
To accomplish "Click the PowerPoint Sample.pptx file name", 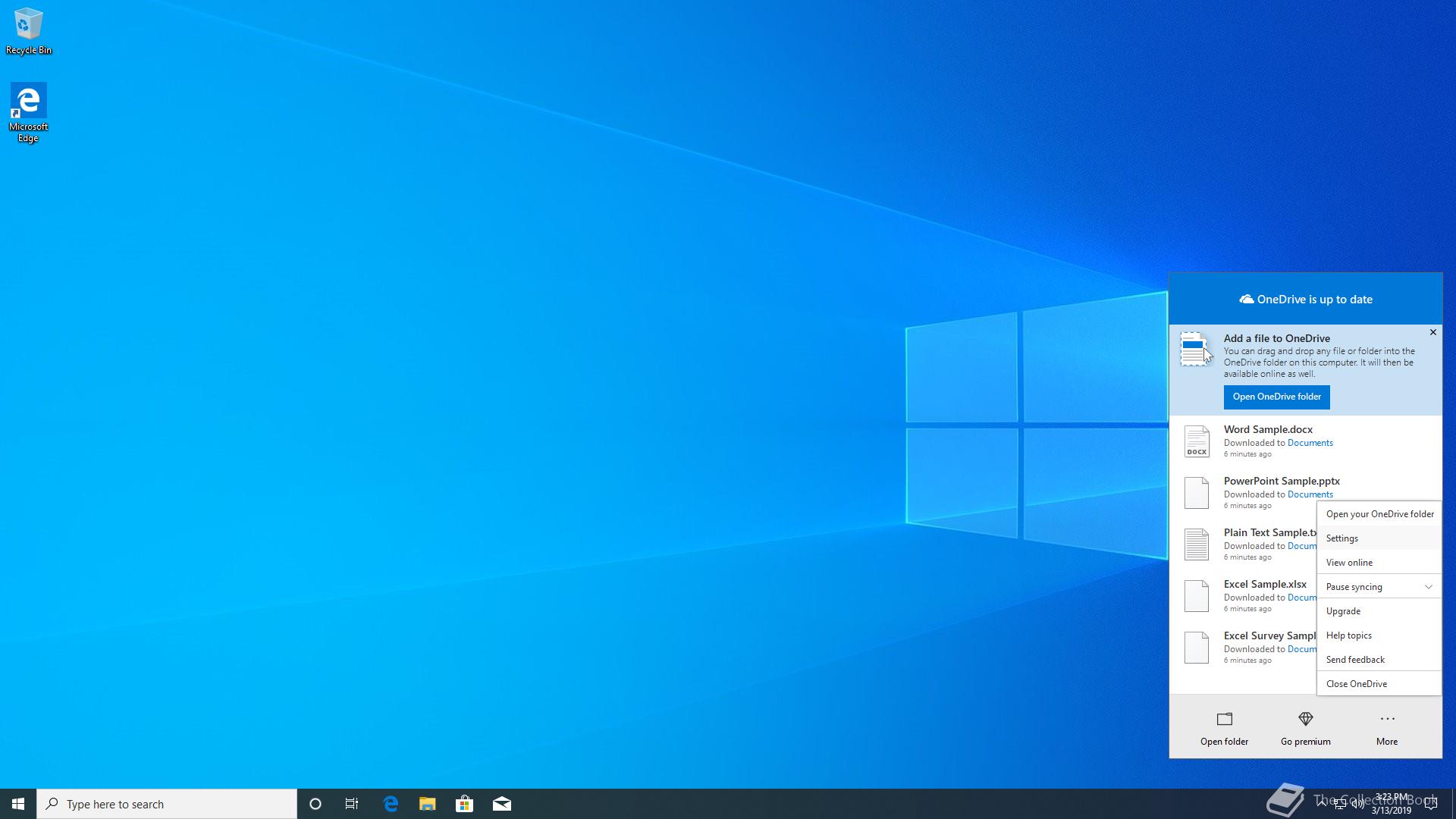I will [x=1282, y=481].
